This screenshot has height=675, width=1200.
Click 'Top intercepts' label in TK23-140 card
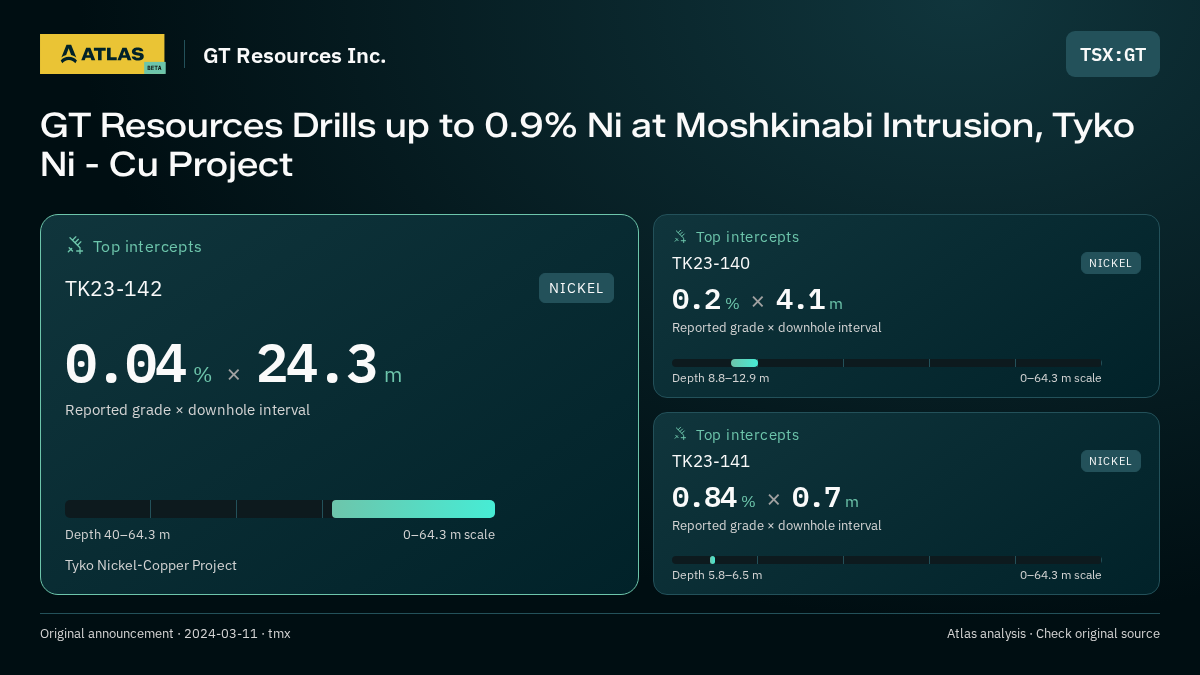click(747, 237)
